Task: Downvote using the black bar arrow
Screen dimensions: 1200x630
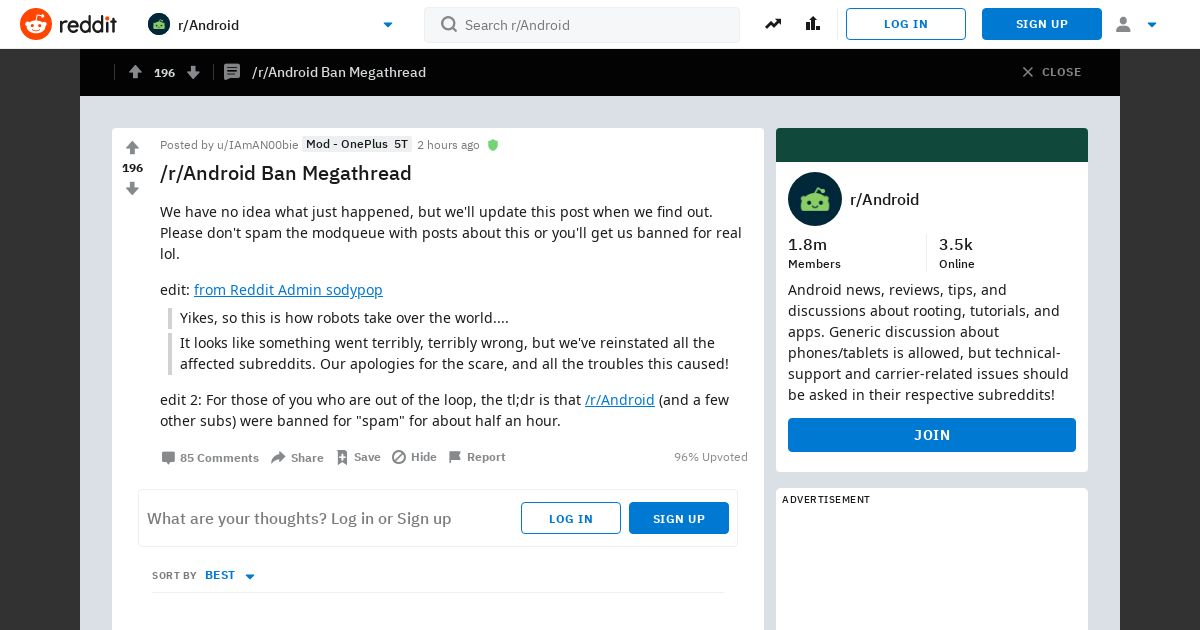Action: pyautogui.click(x=194, y=72)
